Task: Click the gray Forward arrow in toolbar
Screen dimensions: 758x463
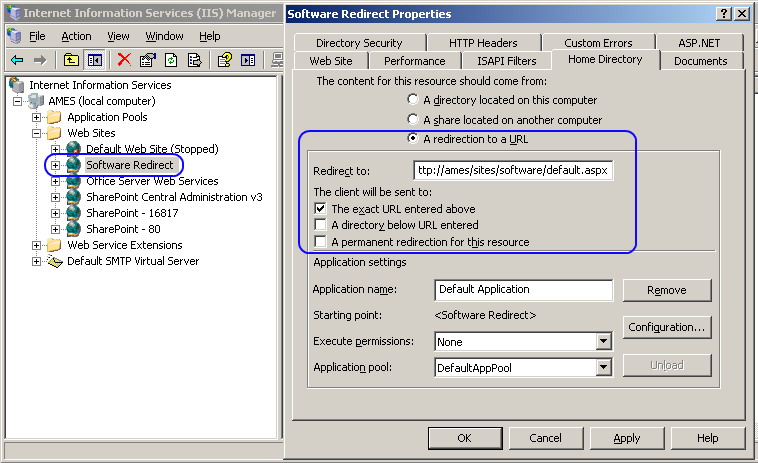Action: [40, 60]
